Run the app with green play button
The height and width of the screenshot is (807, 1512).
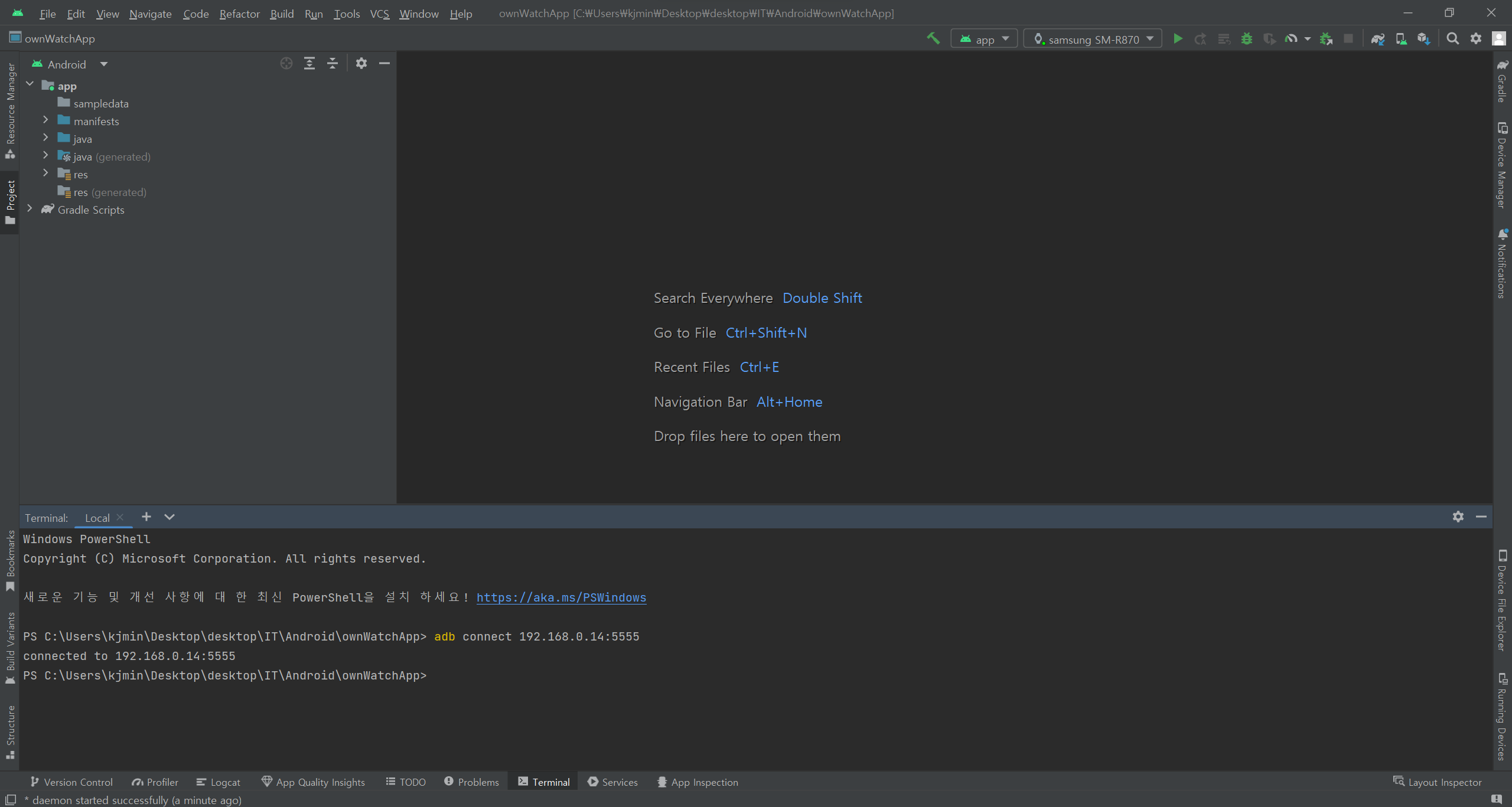coord(1178,39)
